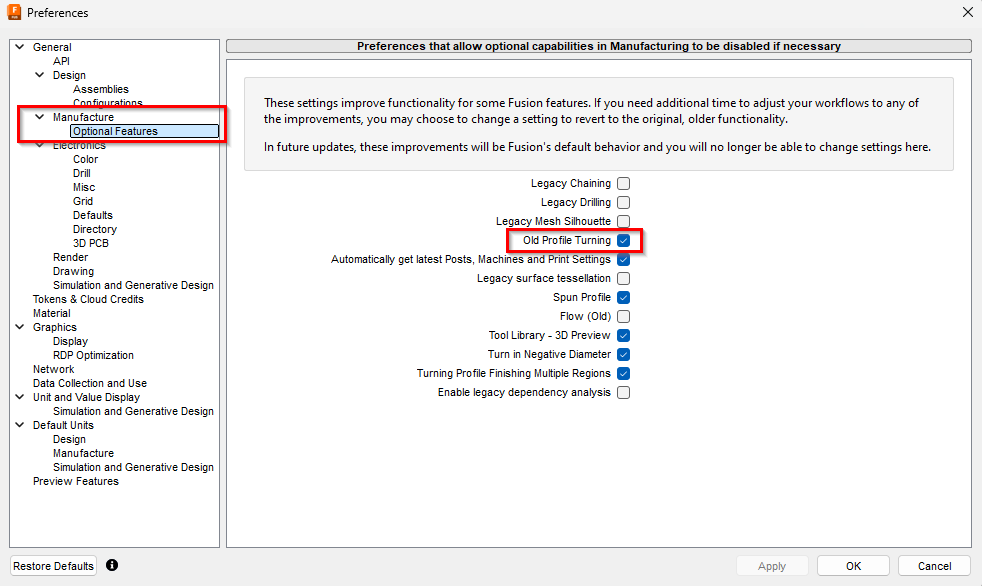
Task: Enable the Flow (Old) checkbox
Action: coord(623,316)
